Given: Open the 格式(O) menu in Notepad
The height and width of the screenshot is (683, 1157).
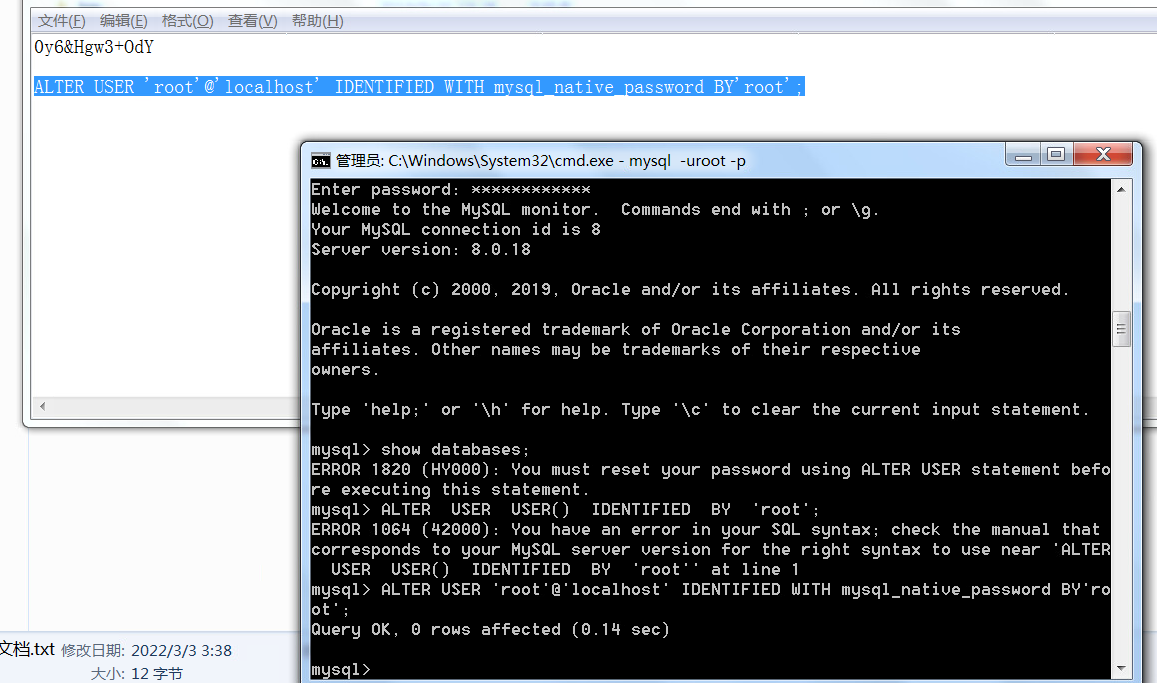Looking at the screenshot, I should (187, 21).
